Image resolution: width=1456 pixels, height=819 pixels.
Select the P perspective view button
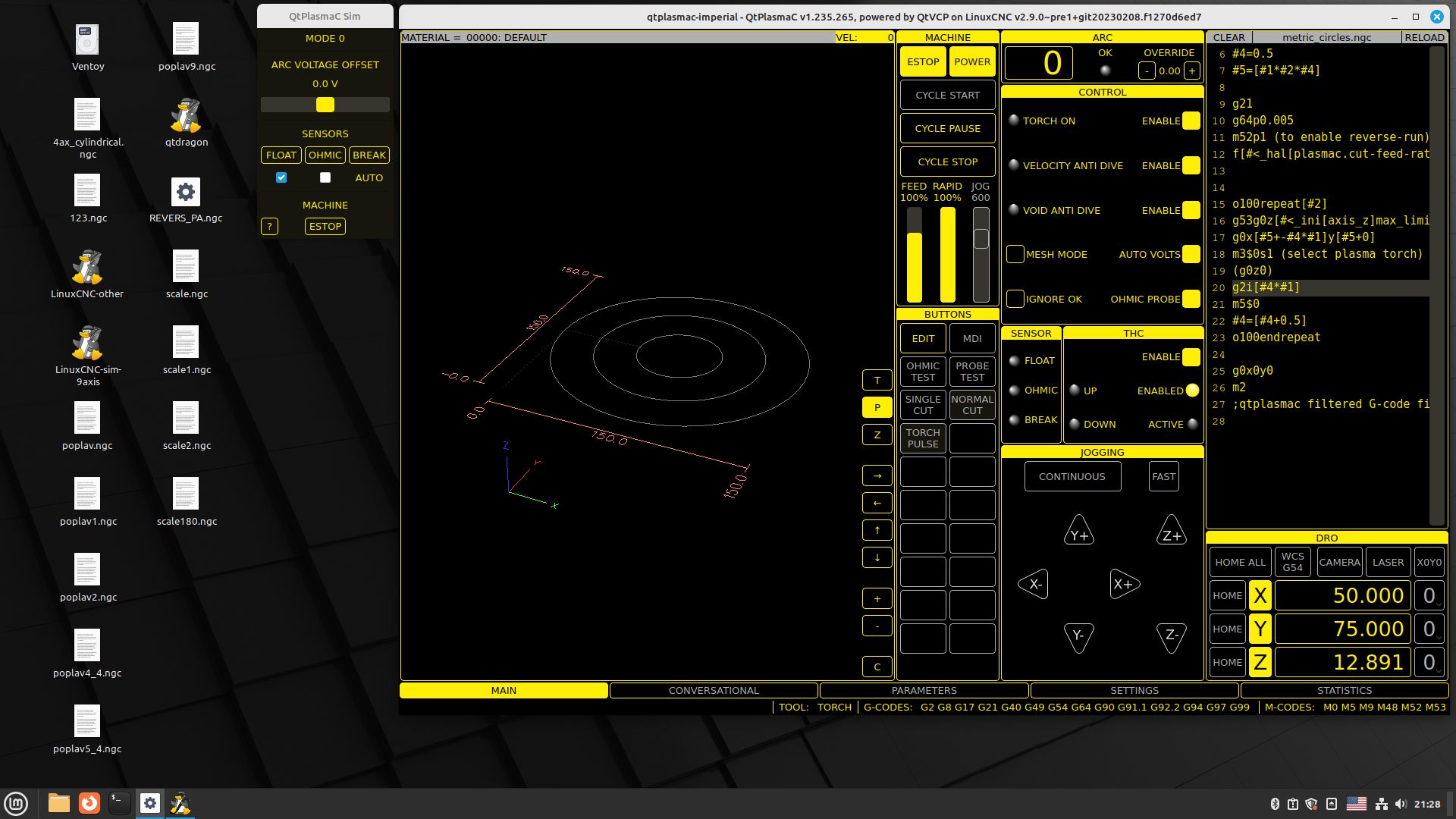coord(877,407)
